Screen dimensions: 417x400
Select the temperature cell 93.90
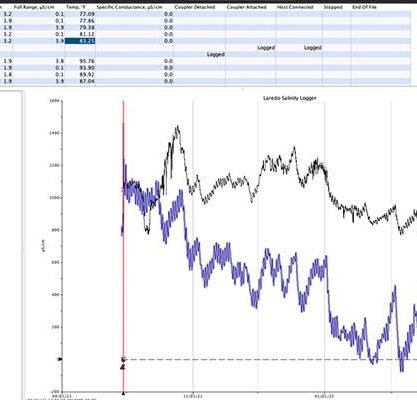(x=80, y=68)
